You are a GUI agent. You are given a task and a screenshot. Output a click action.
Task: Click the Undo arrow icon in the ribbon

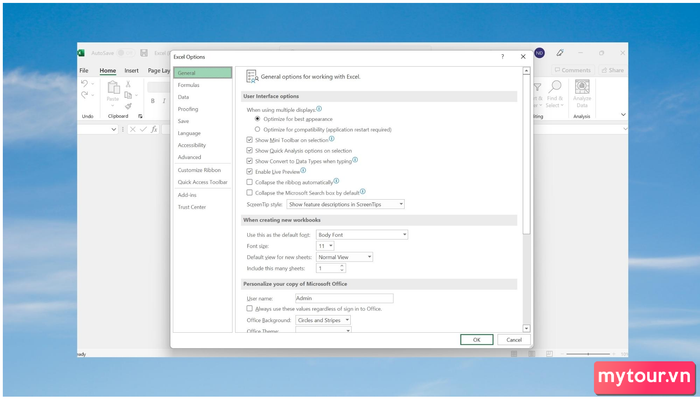tap(84, 84)
